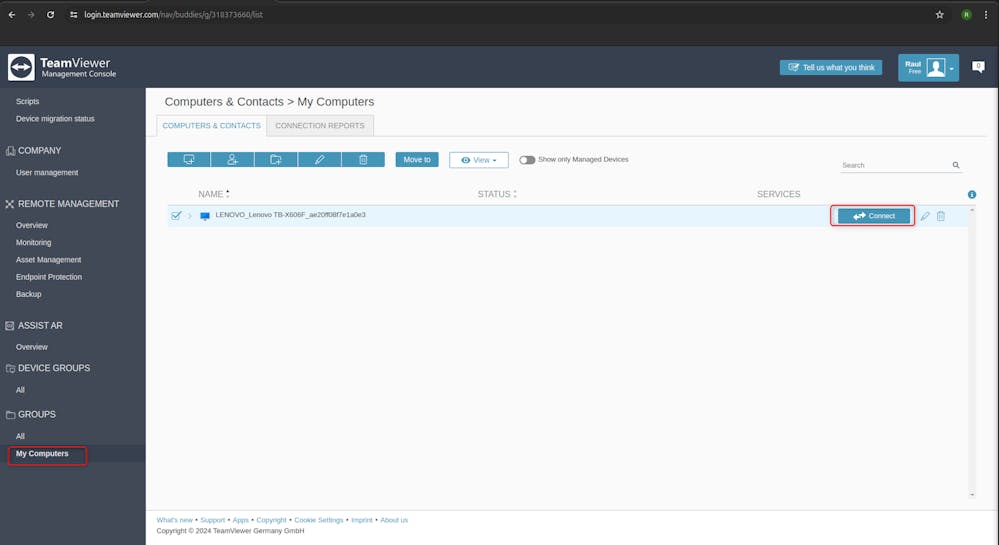The height and width of the screenshot is (545, 999).
Task: Open Remote Management Overview
Action: pos(32,225)
